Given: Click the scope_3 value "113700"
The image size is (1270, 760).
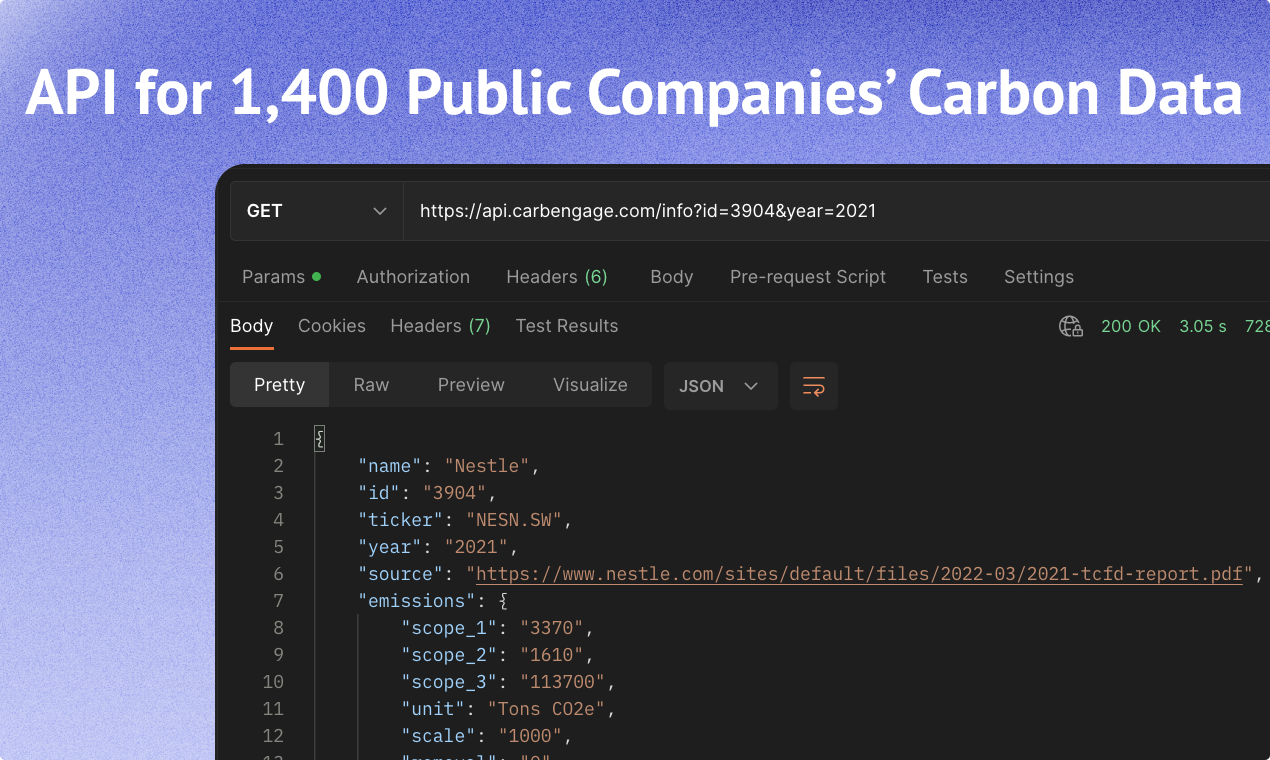Looking at the screenshot, I should click(x=563, y=682).
